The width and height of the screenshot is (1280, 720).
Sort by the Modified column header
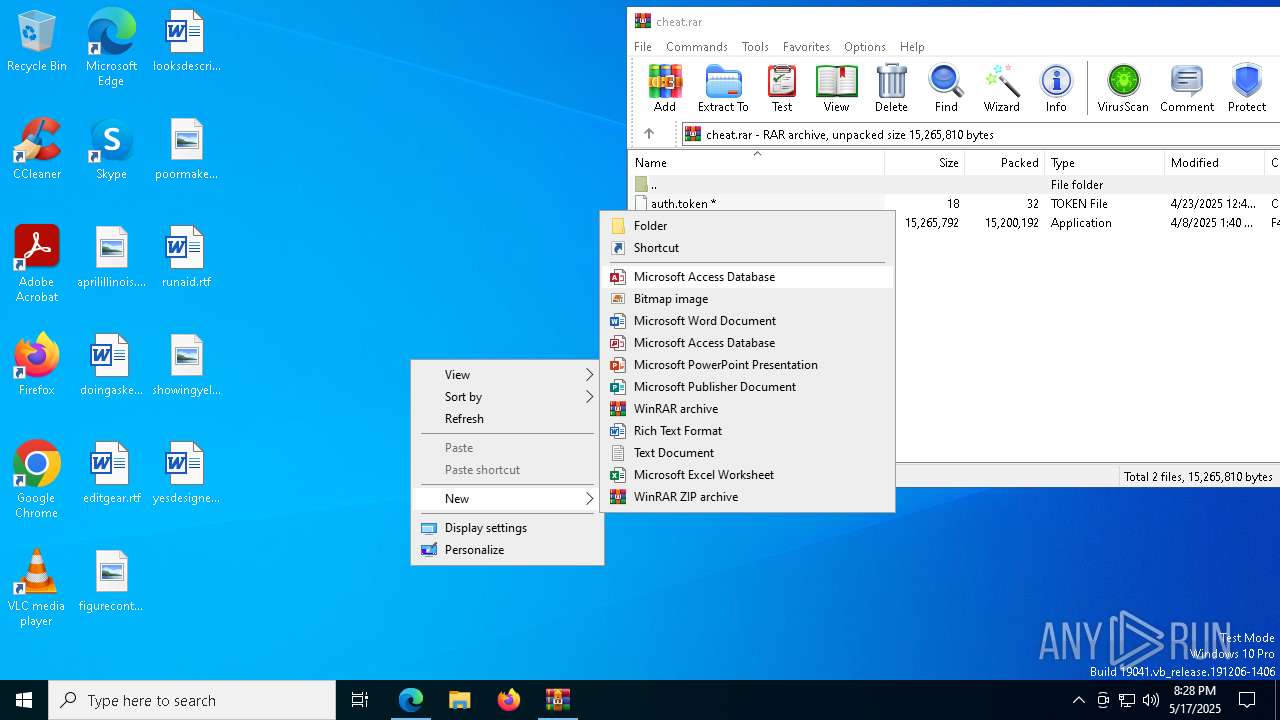[1214, 163]
